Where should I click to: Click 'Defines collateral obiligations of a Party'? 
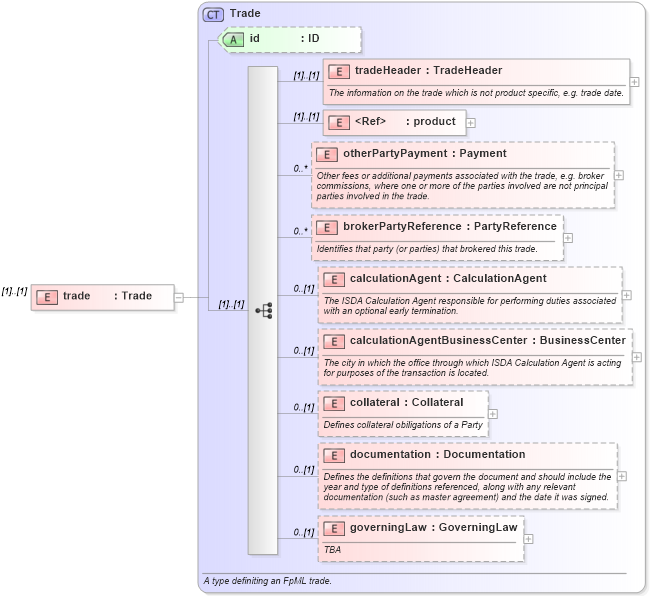(x=403, y=425)
